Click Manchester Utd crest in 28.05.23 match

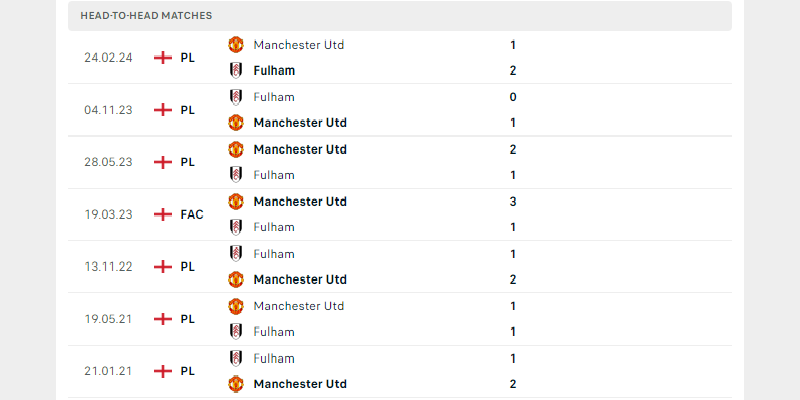(236, 149)
